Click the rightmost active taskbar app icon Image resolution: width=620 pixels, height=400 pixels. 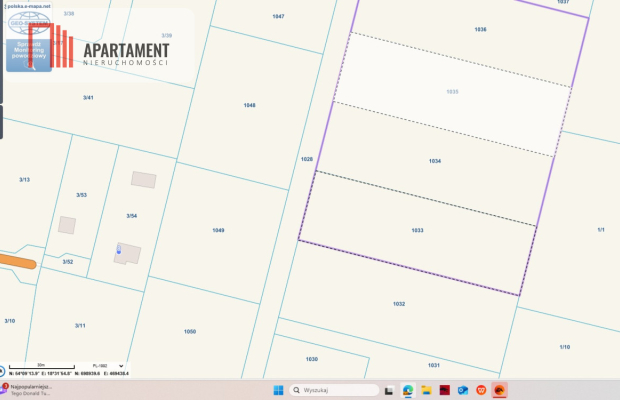[x=499, y=390]
